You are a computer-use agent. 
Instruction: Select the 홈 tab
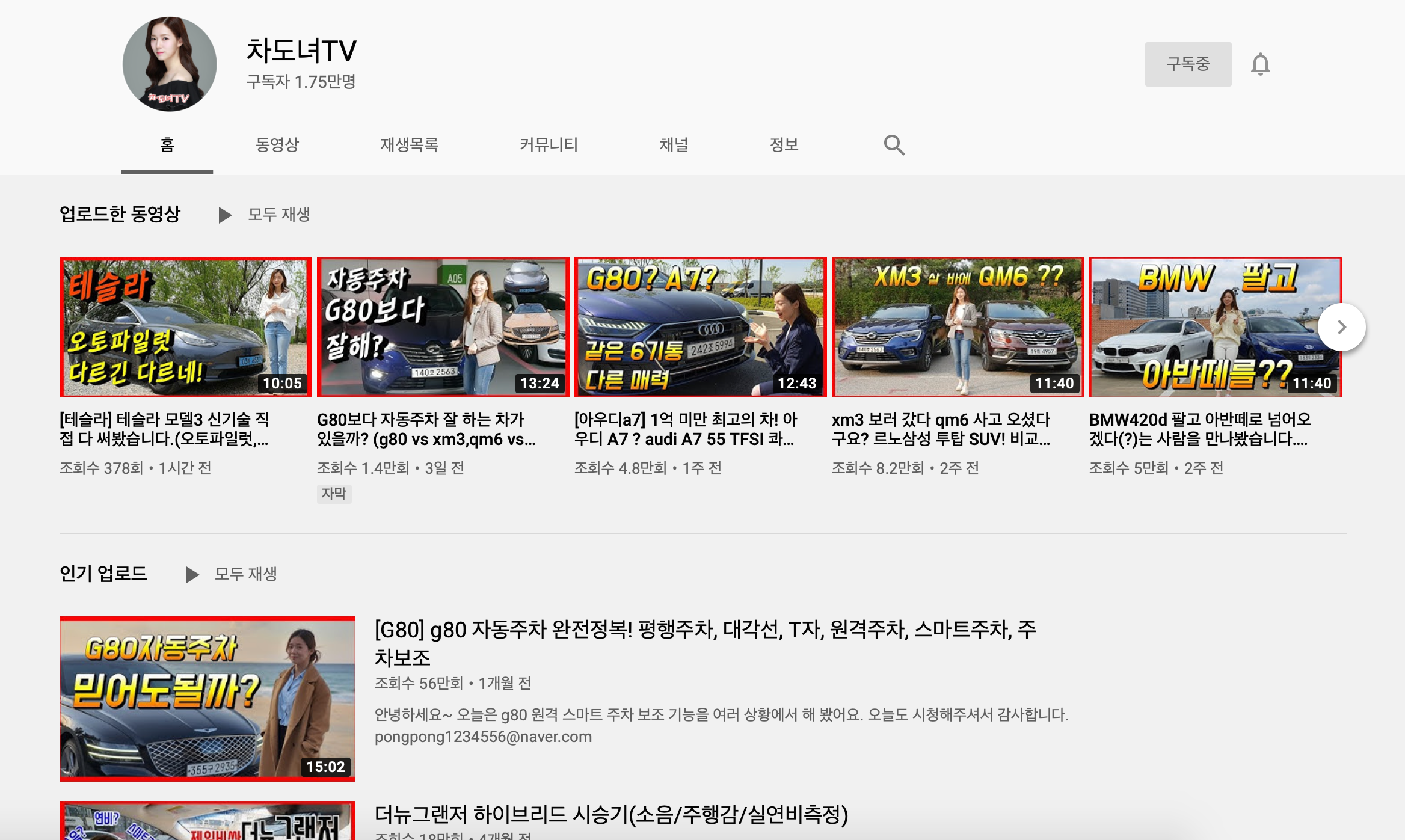pyautogui.click(x=167, y=145)
